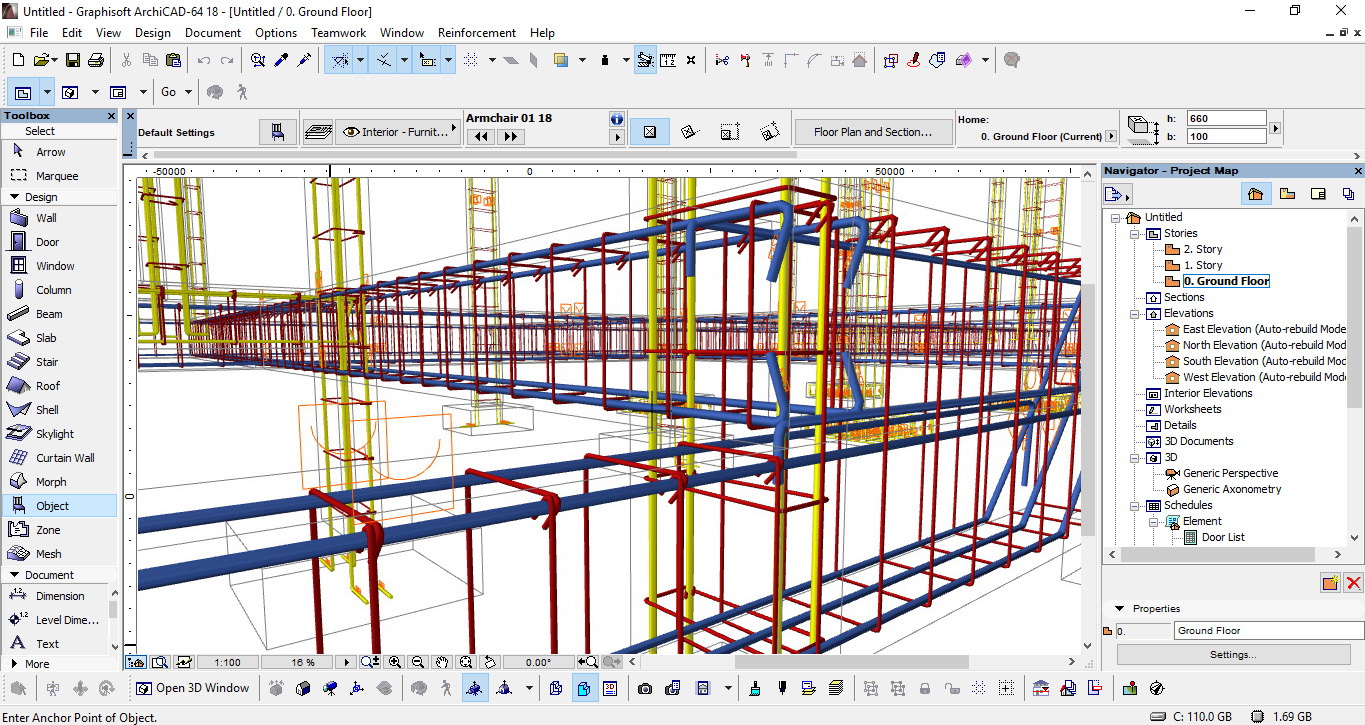Click the object info blue icon

tap(617, 119)
